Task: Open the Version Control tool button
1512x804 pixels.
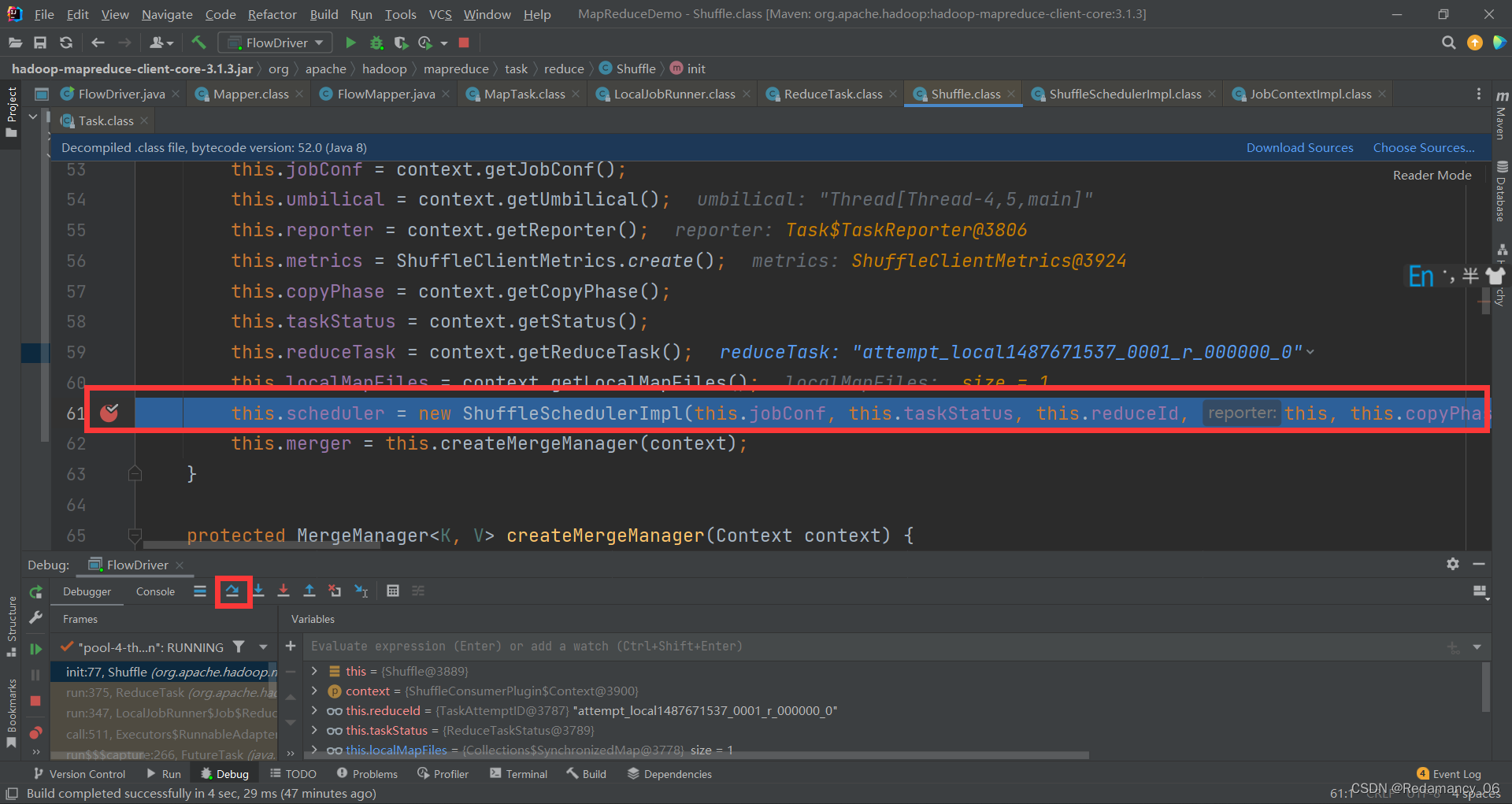Action: coord(79,774)
